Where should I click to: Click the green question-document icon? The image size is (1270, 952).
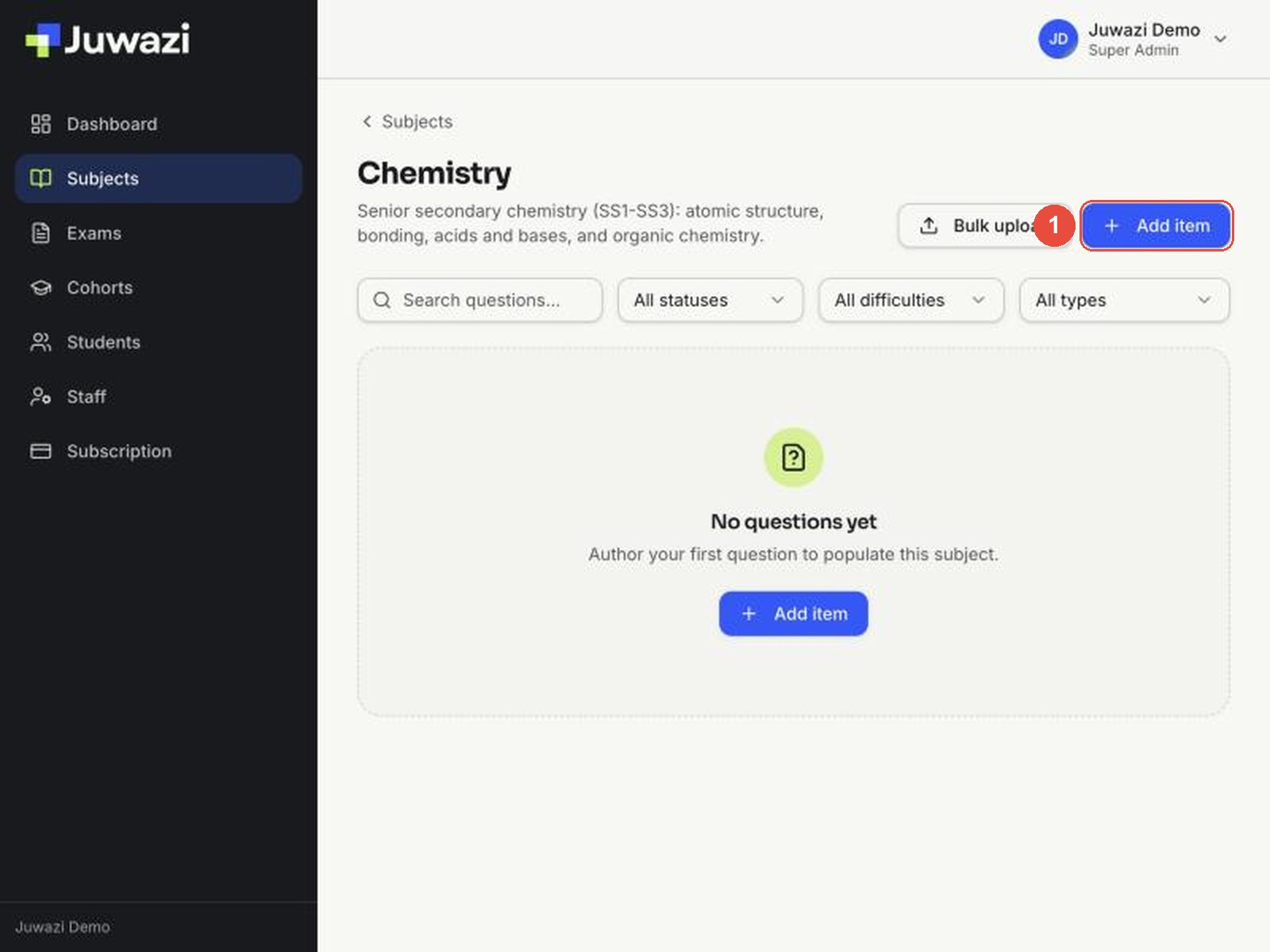coord(793,458)
